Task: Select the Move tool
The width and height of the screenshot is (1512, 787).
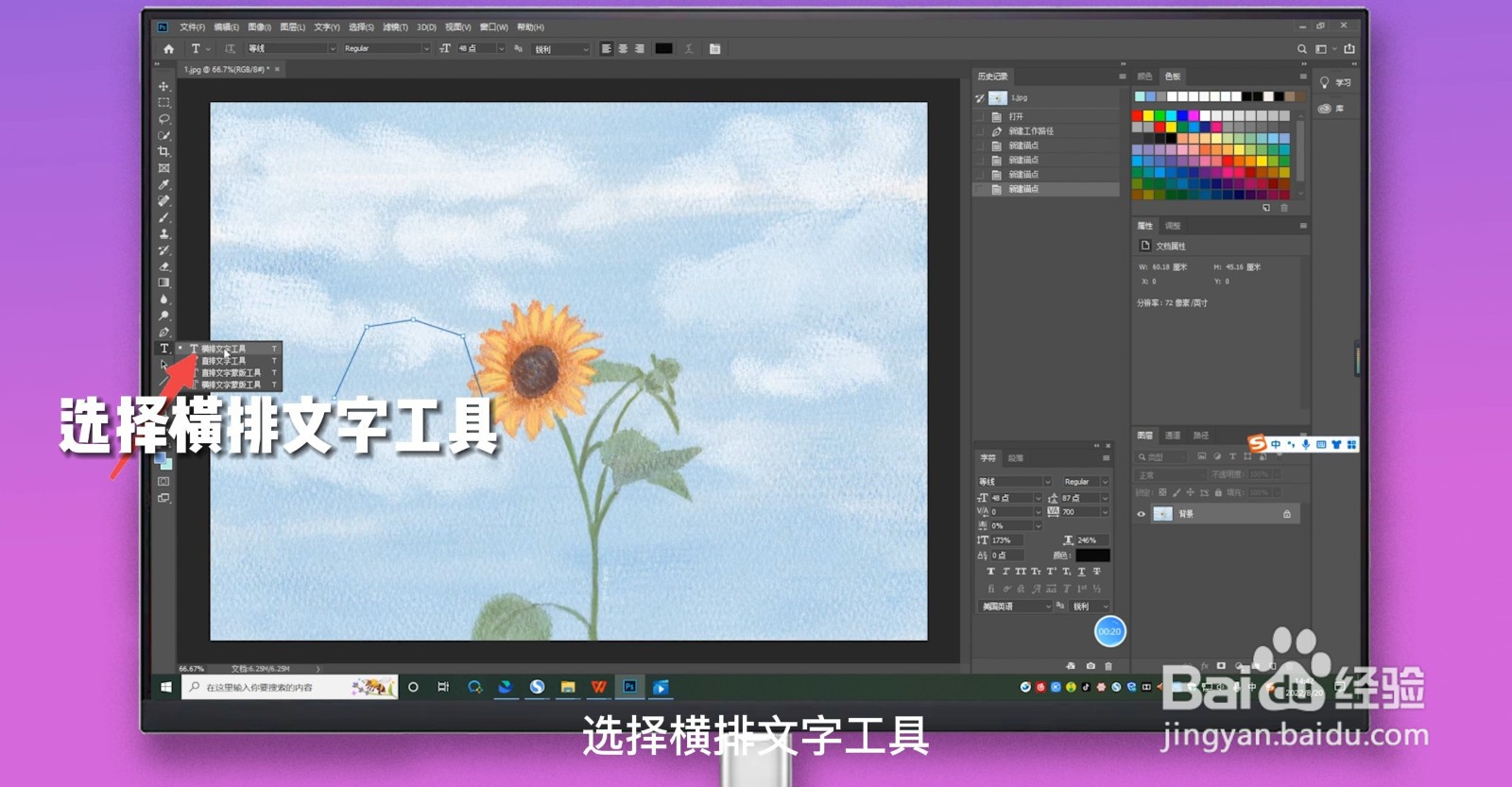Action: (x=163, y=86)
